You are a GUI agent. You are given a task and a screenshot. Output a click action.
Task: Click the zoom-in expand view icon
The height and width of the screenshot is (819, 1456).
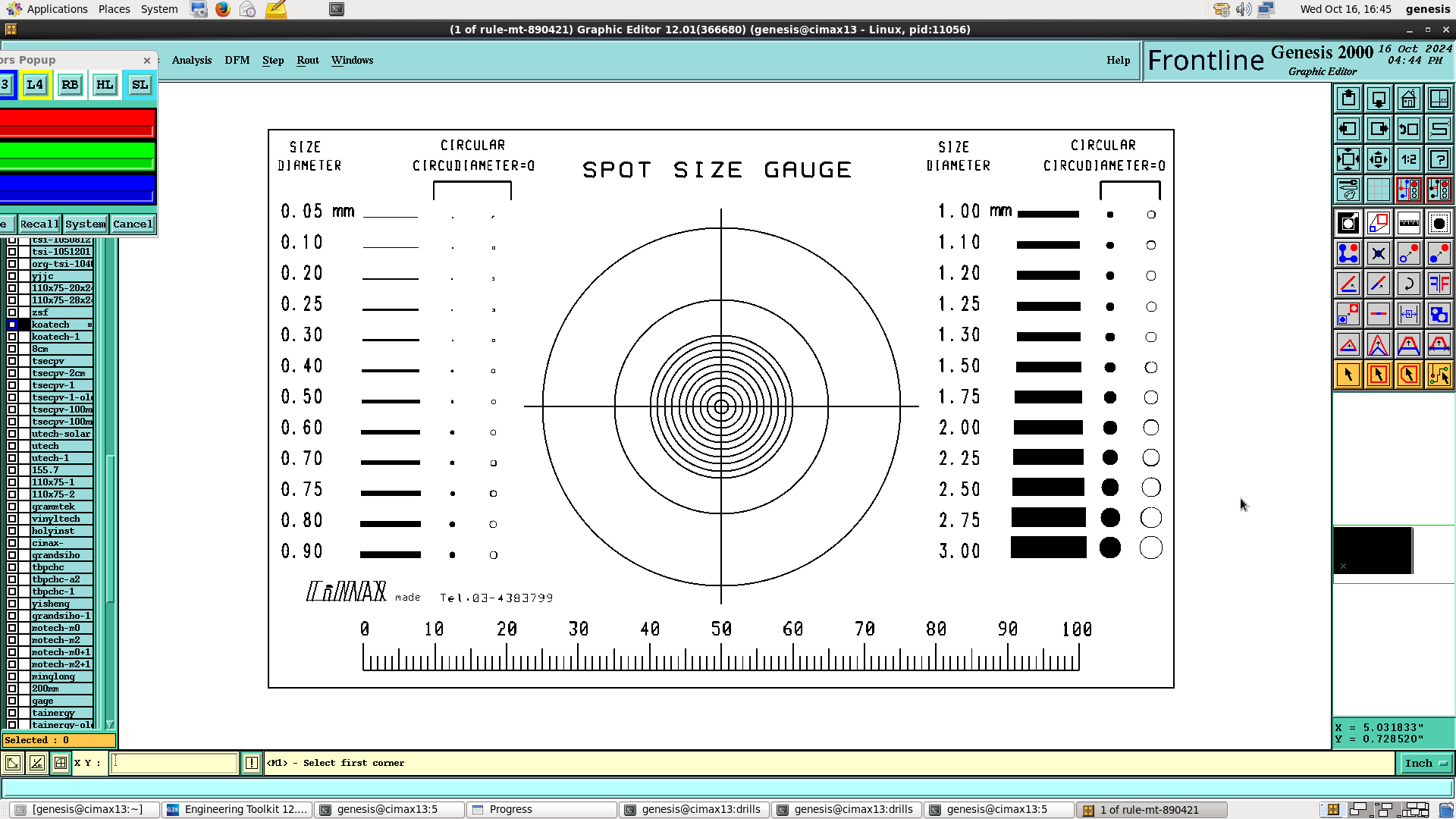[x=1348, y=159]
